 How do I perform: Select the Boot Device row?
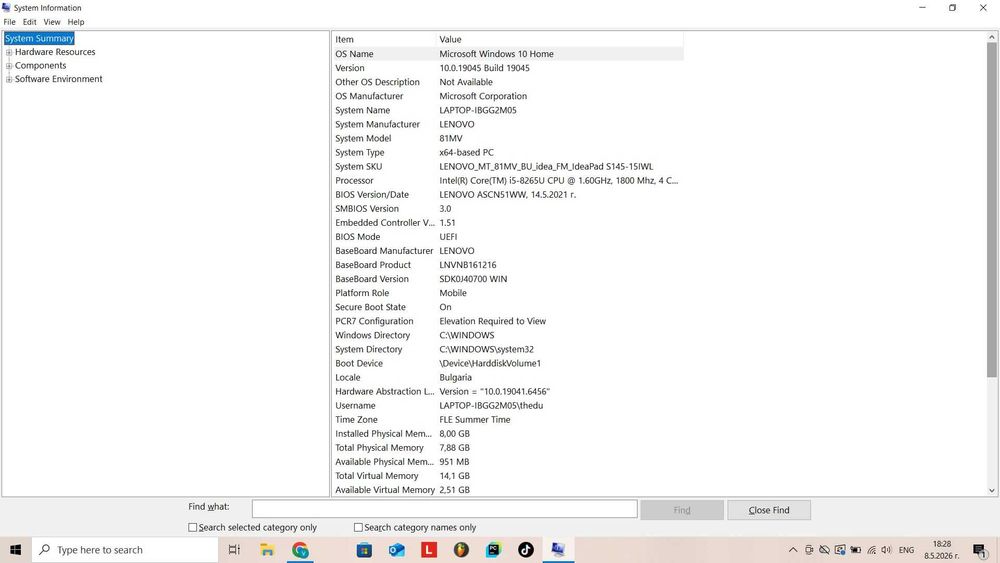coord(508,363)
